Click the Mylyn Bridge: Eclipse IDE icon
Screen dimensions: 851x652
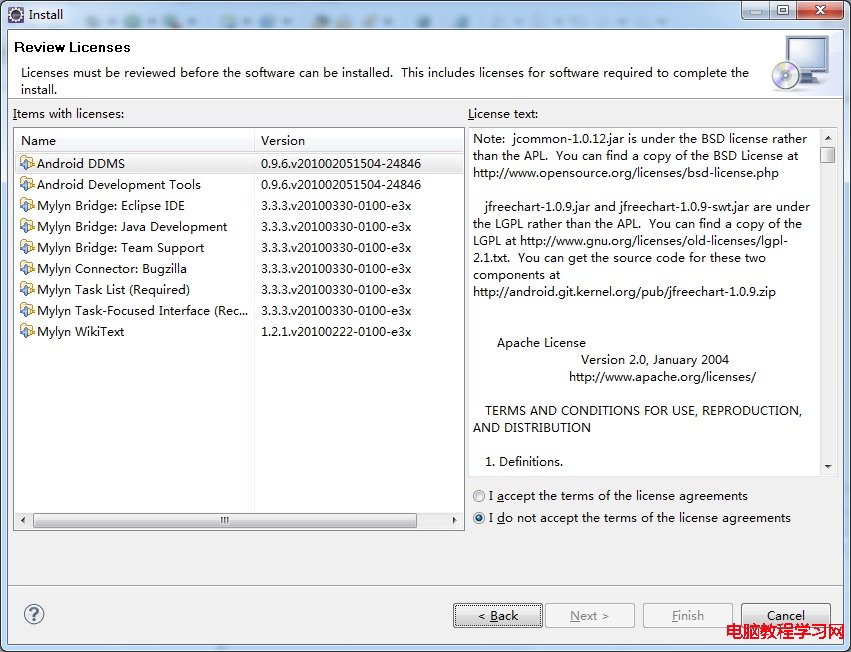pyautogui.click(x=27, y=205)
